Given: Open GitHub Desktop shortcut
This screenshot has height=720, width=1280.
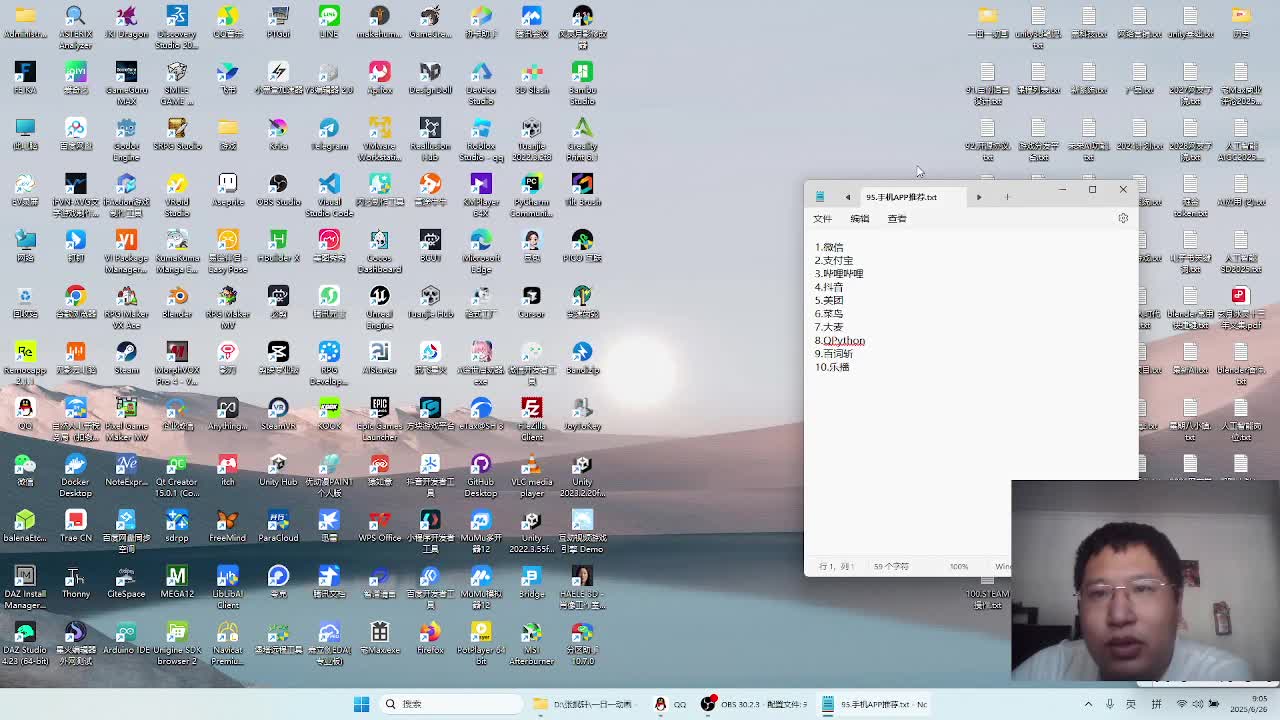Looking at the screenshot, I should [481, 475].
